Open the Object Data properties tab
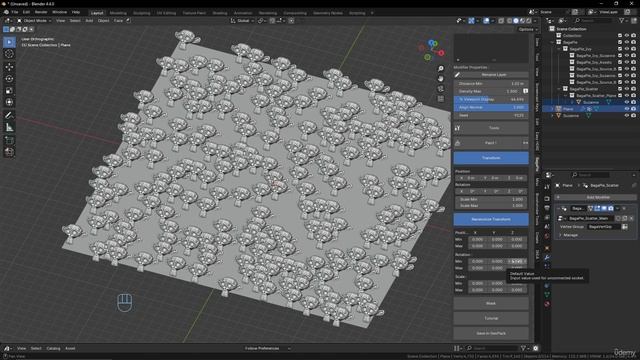The image size is (640, 360). [547, 295]
